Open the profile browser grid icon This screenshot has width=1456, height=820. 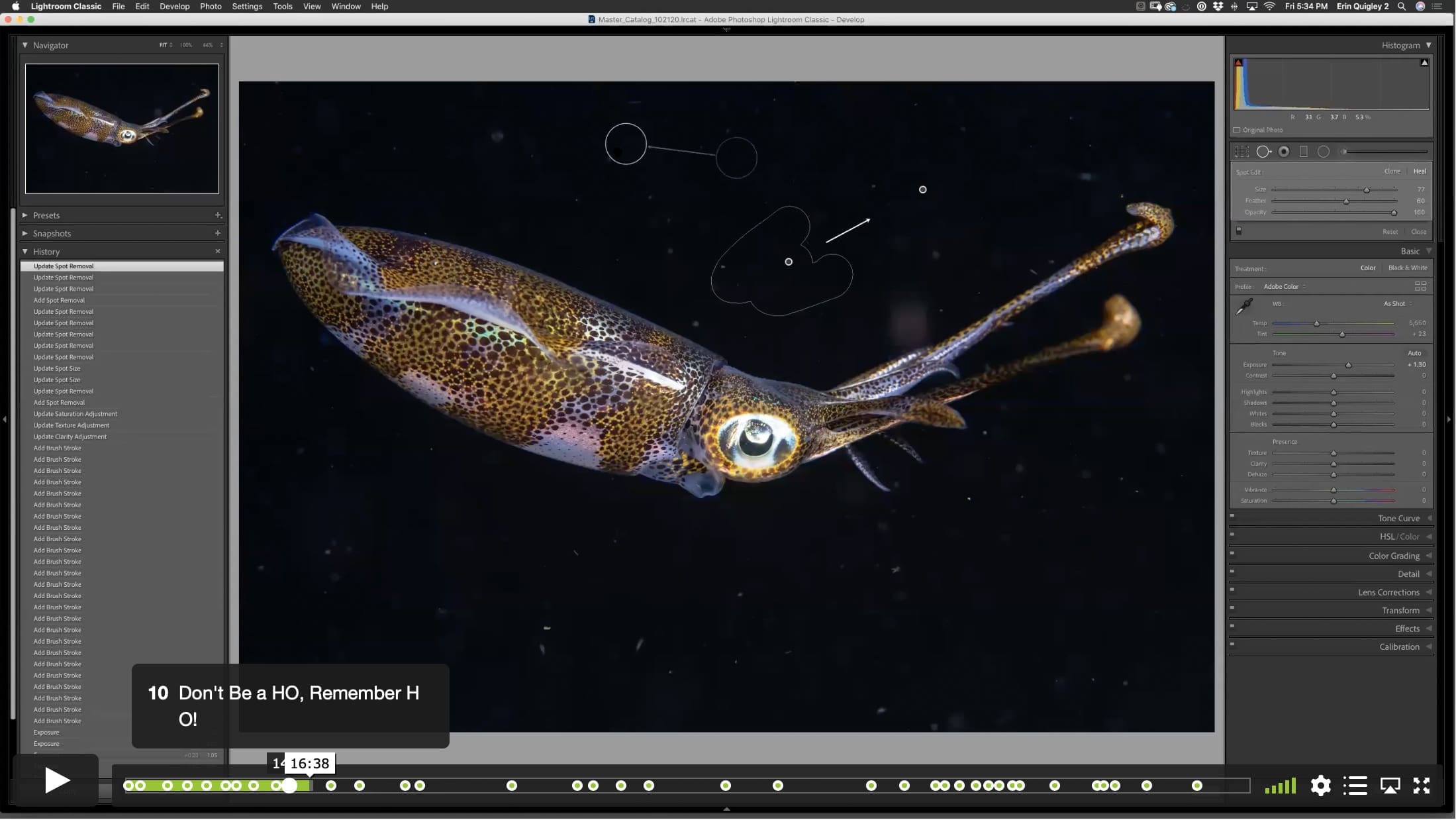pyautogui.click(x=1420, y=286)
